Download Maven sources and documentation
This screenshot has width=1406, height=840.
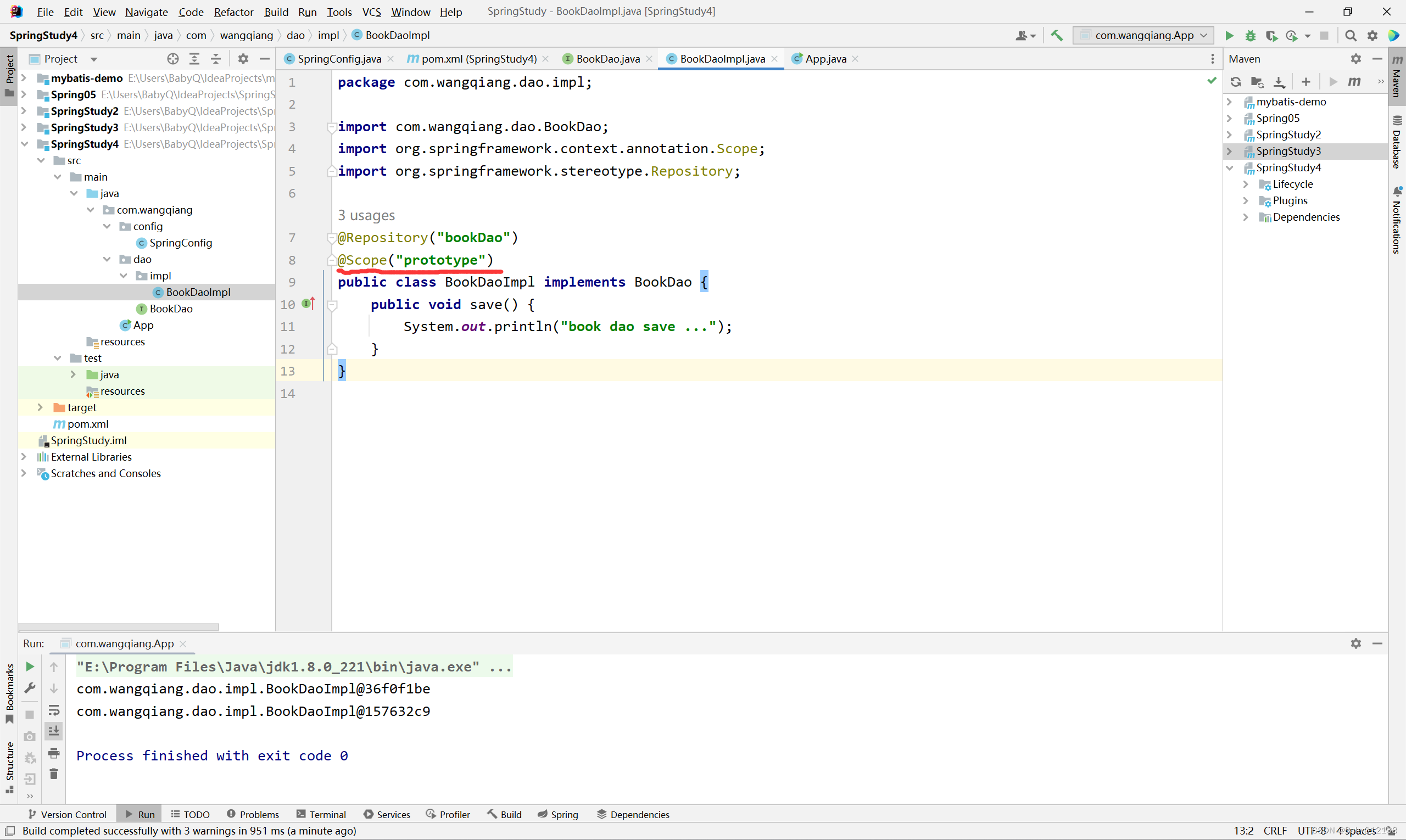pos(1279,82)
